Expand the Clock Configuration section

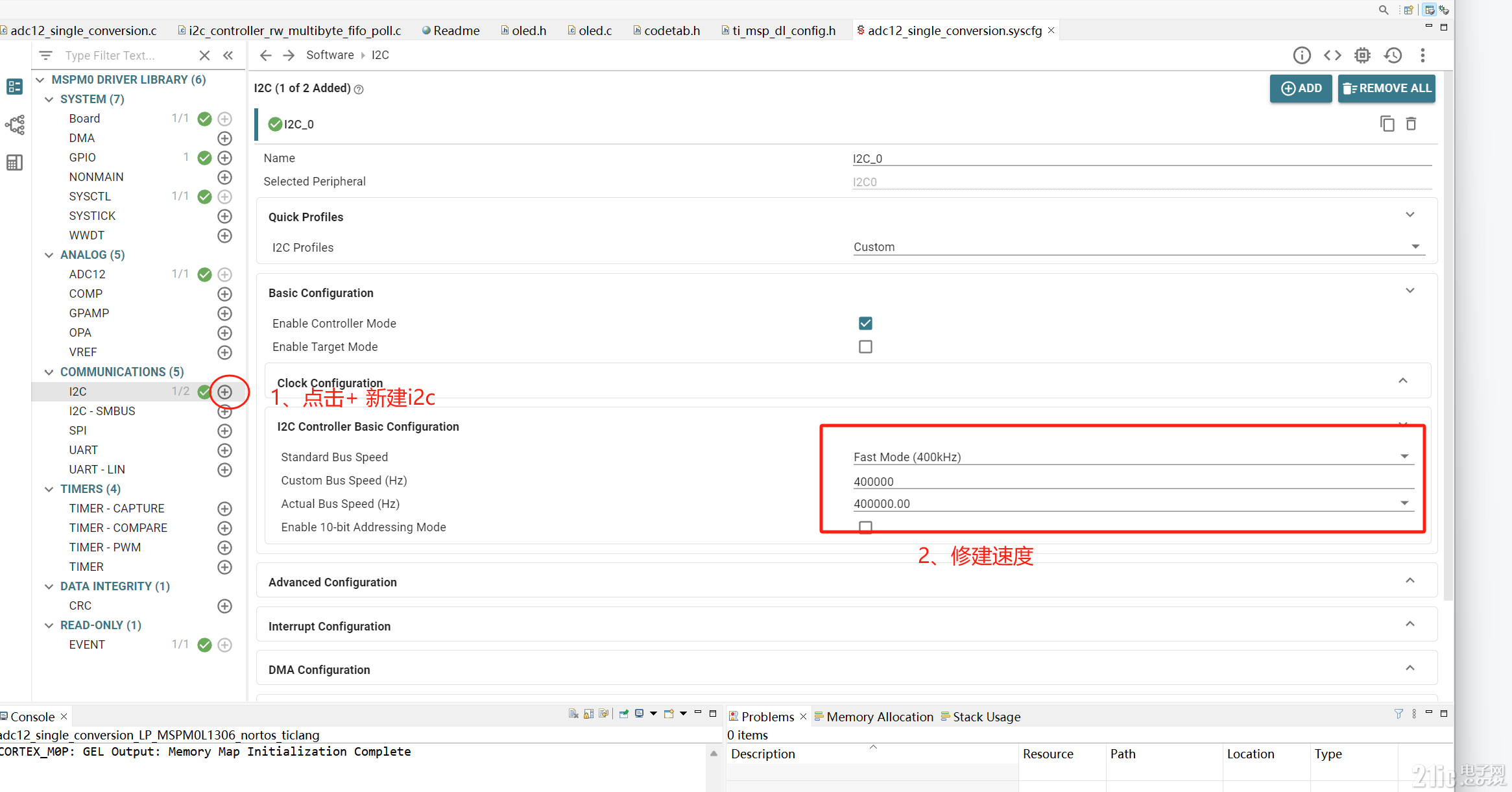pos(1403,381)
